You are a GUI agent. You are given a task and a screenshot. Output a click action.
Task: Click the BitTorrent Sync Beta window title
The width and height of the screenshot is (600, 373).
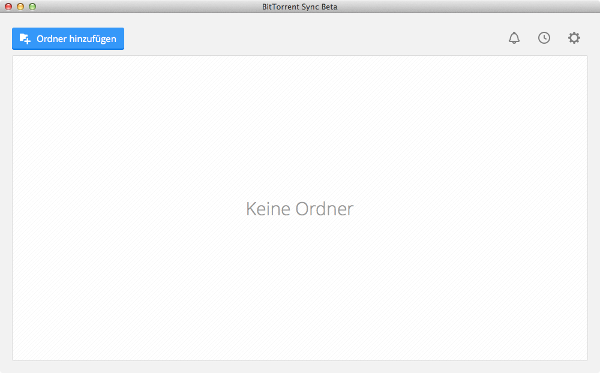tap(300, 7)
